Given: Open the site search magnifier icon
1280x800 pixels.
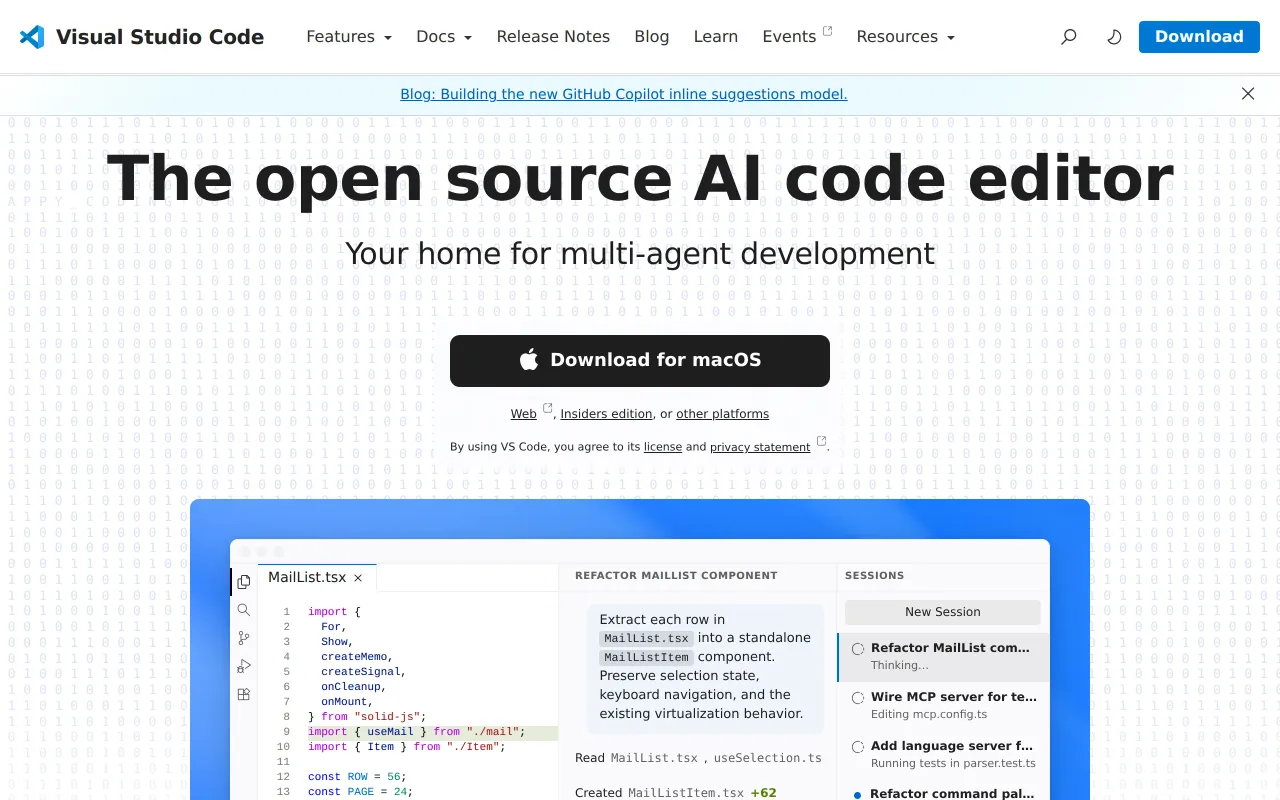Looking at the screenshot, I should point(1069,37).
